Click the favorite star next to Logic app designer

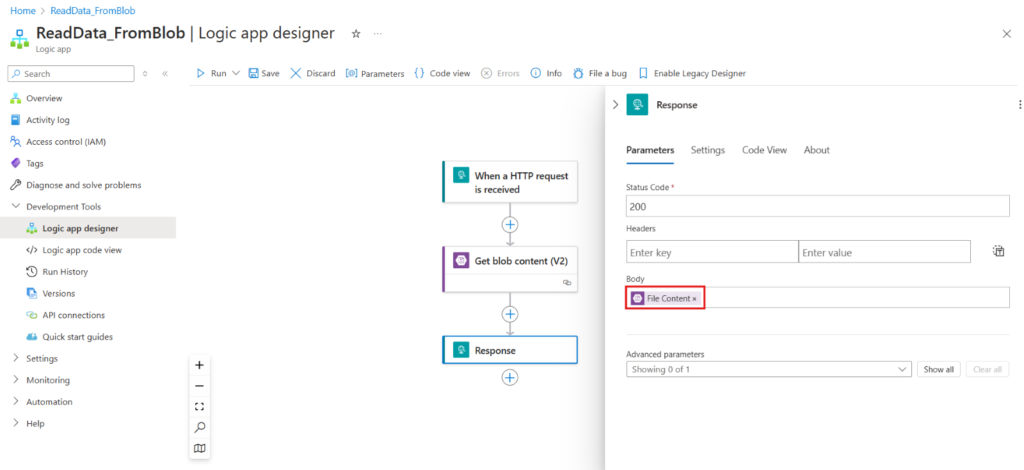(x=356, y=34)
